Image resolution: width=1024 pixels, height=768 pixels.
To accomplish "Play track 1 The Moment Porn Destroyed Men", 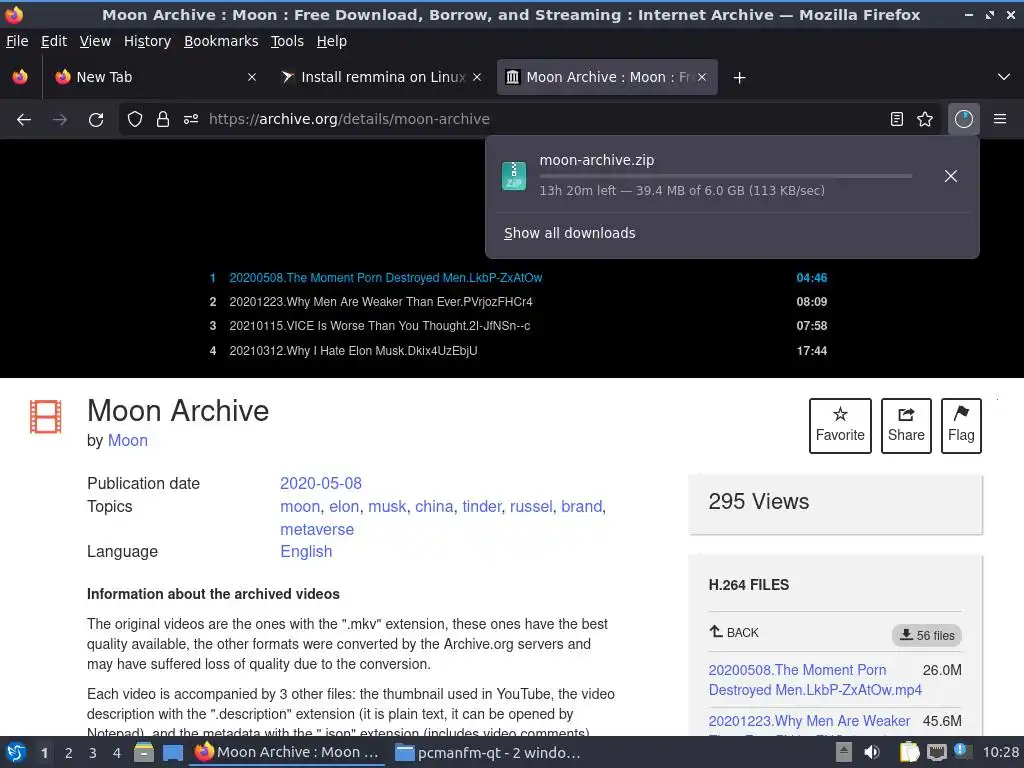I will (519, 278).
